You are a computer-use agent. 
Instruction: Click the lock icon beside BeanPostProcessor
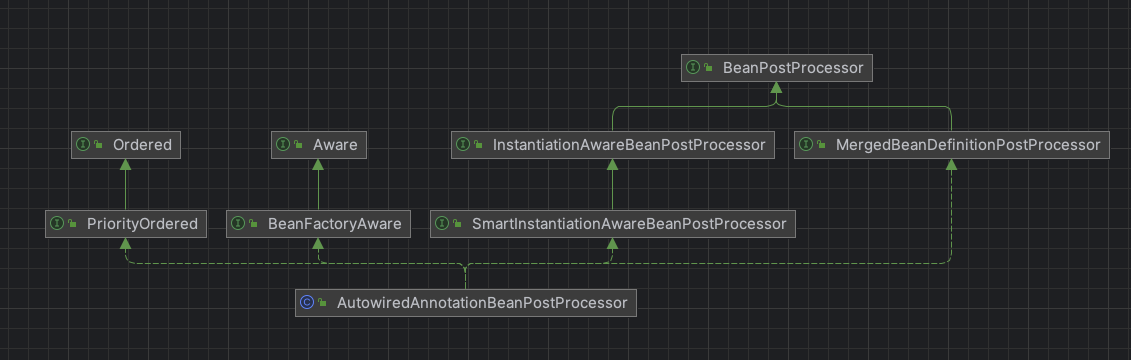[708, 68]
